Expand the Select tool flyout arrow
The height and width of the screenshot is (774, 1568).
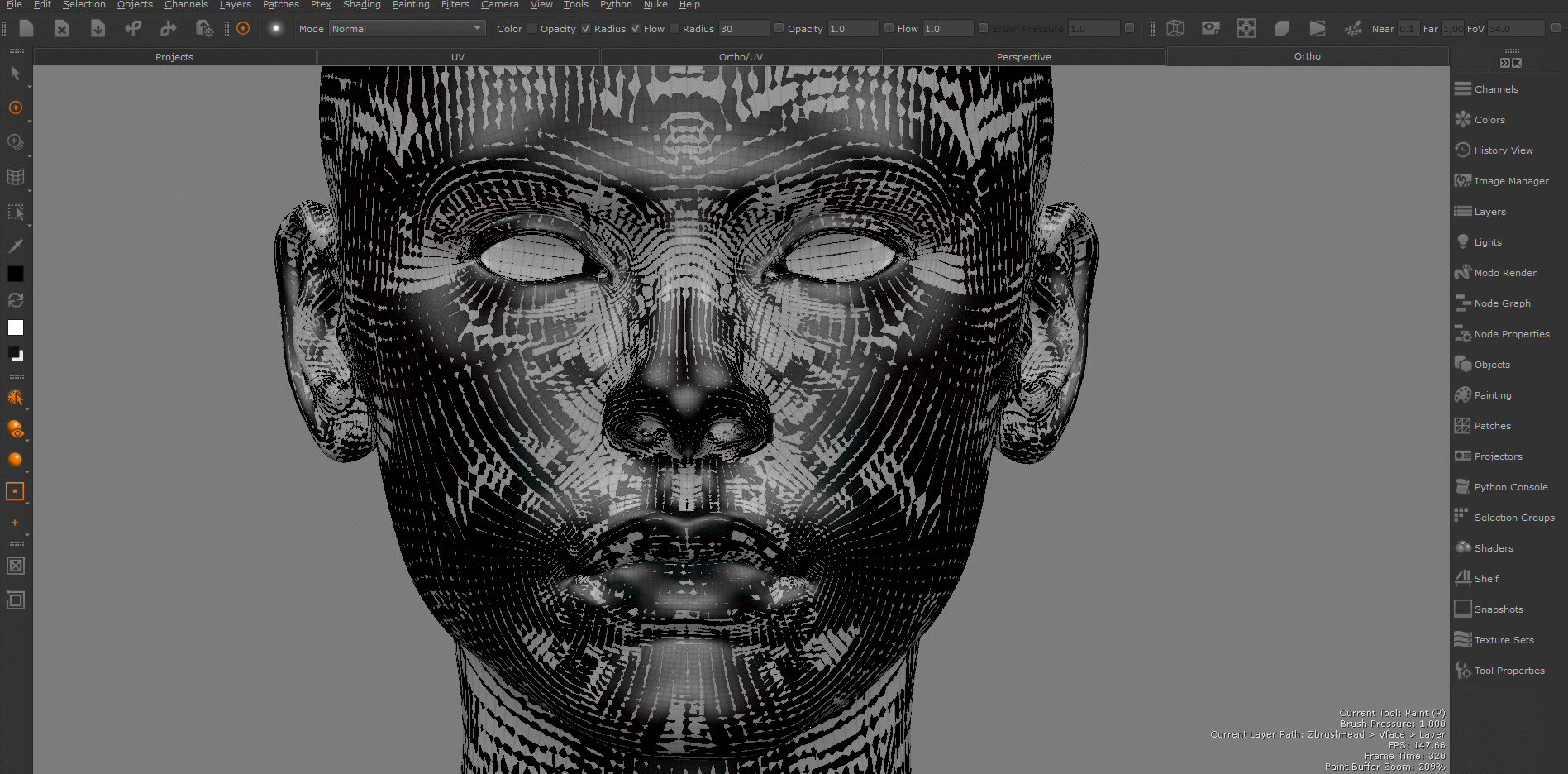coord(30,86)
